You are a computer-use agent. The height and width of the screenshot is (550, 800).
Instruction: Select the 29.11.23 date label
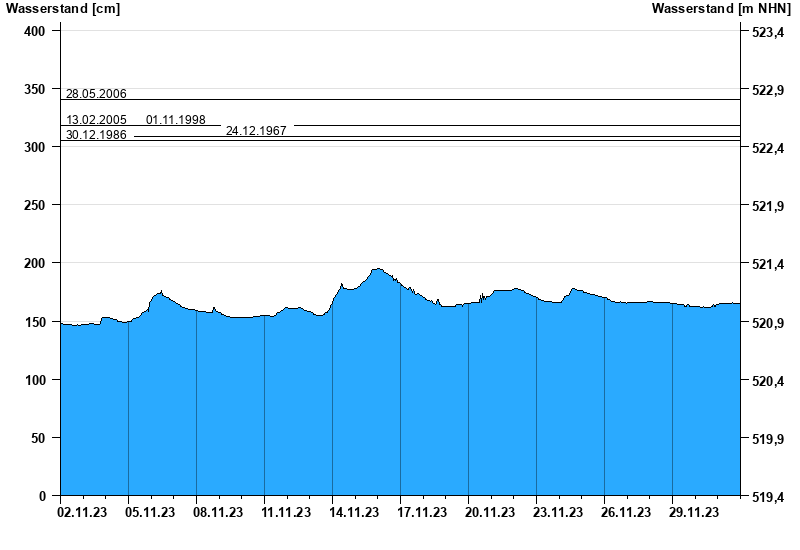click(693, 512)
